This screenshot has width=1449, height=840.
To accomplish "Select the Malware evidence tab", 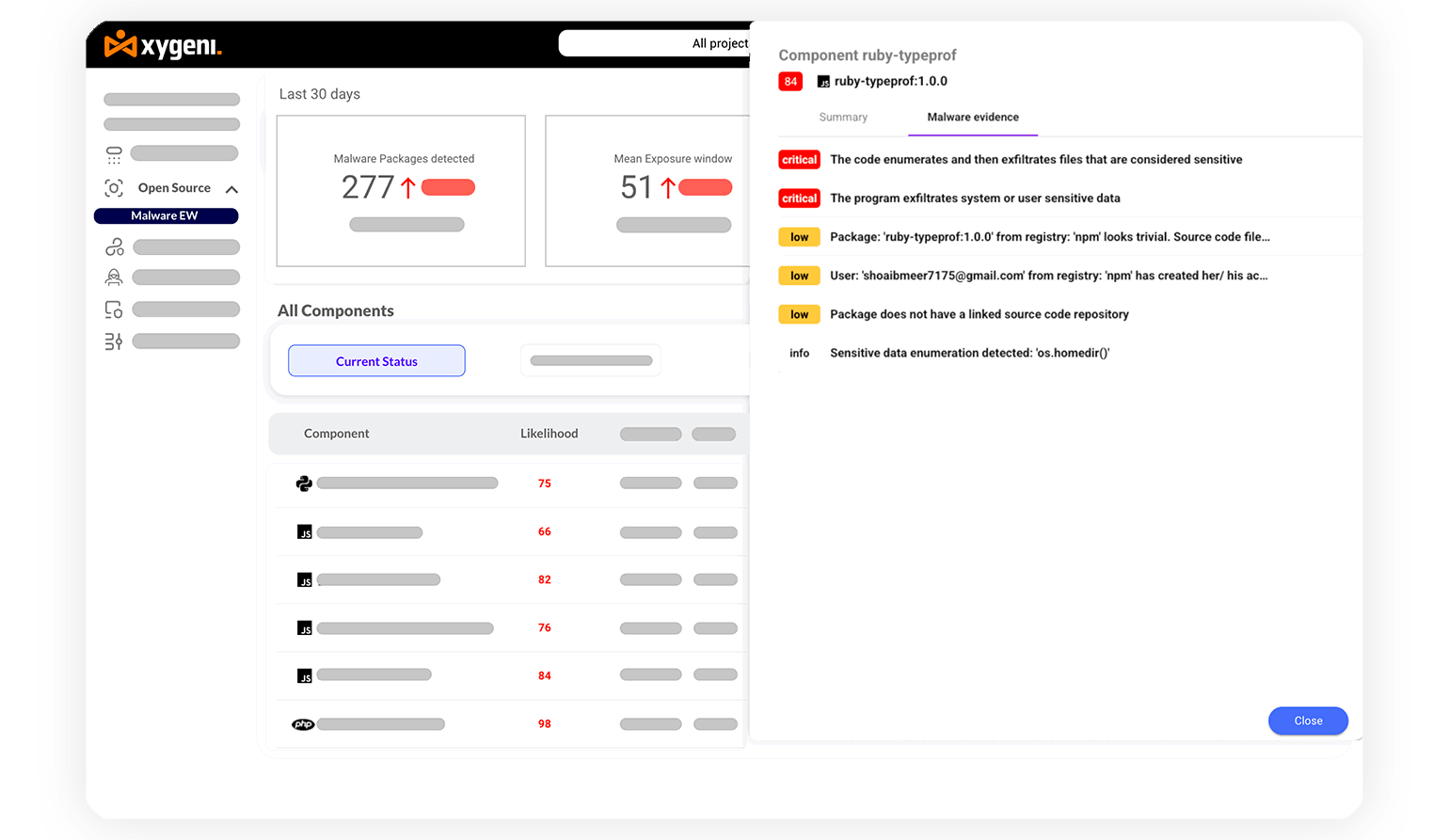I will [973, 118].
